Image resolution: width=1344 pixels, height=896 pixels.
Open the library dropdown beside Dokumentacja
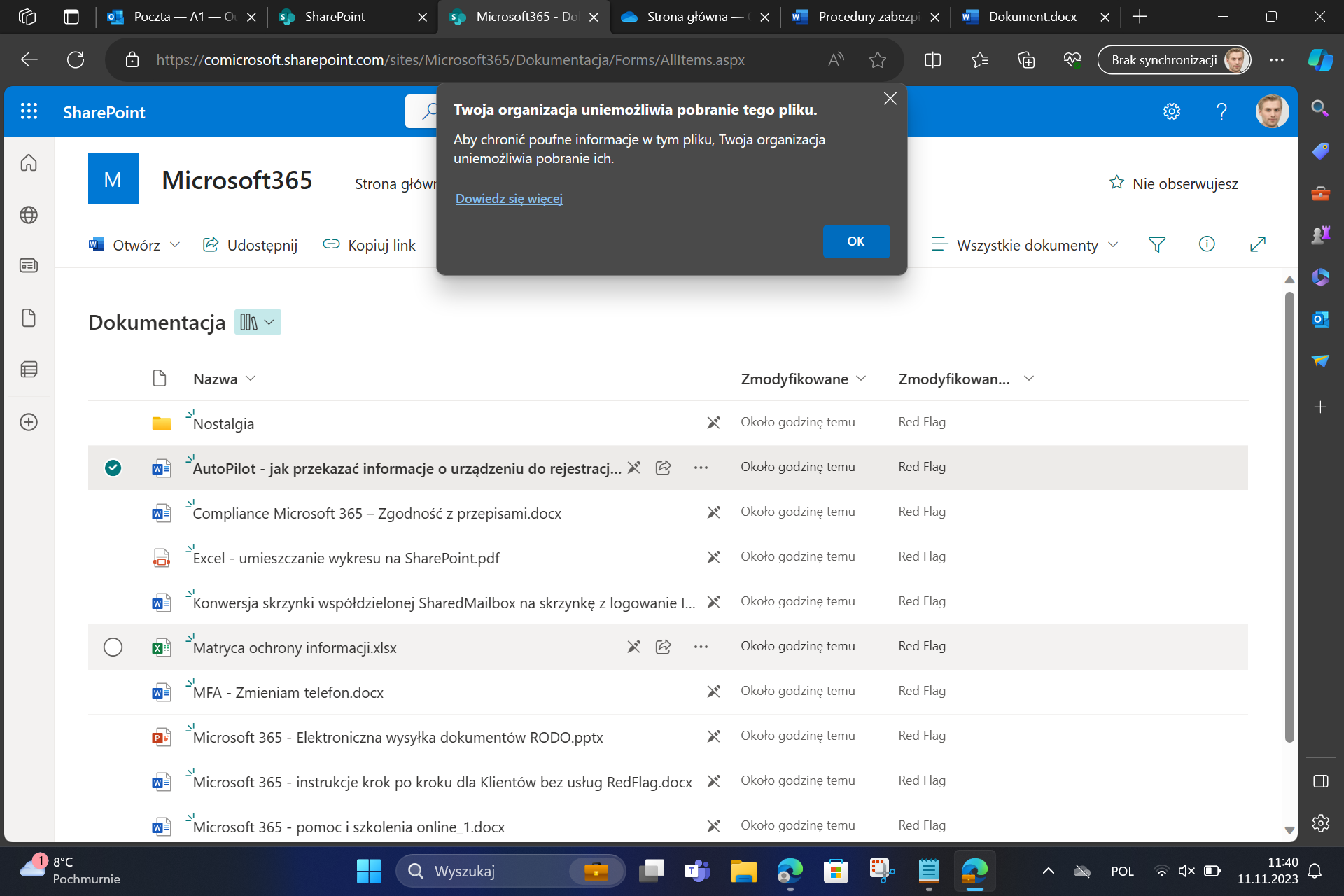[258, 322]
